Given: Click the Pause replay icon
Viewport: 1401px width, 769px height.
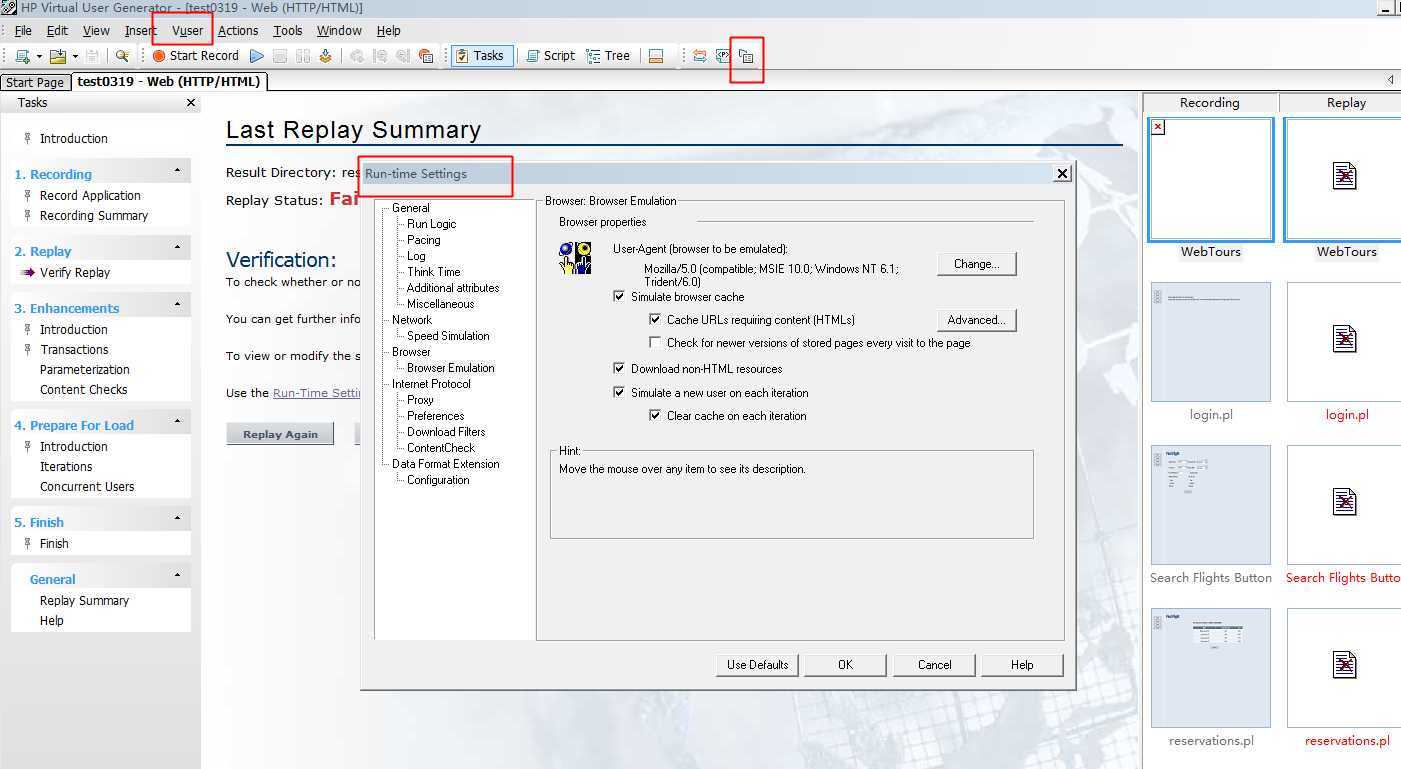Looking at the screenshot, I should (303, 56).
